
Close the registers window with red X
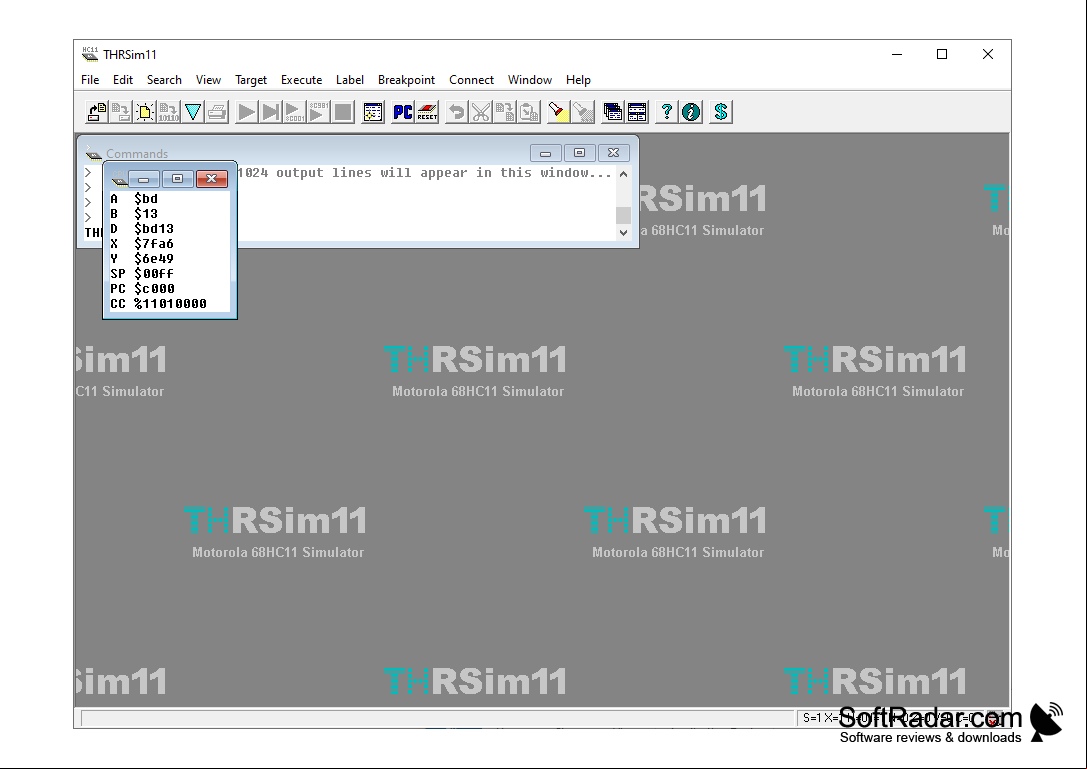click(x=211, y=179)
